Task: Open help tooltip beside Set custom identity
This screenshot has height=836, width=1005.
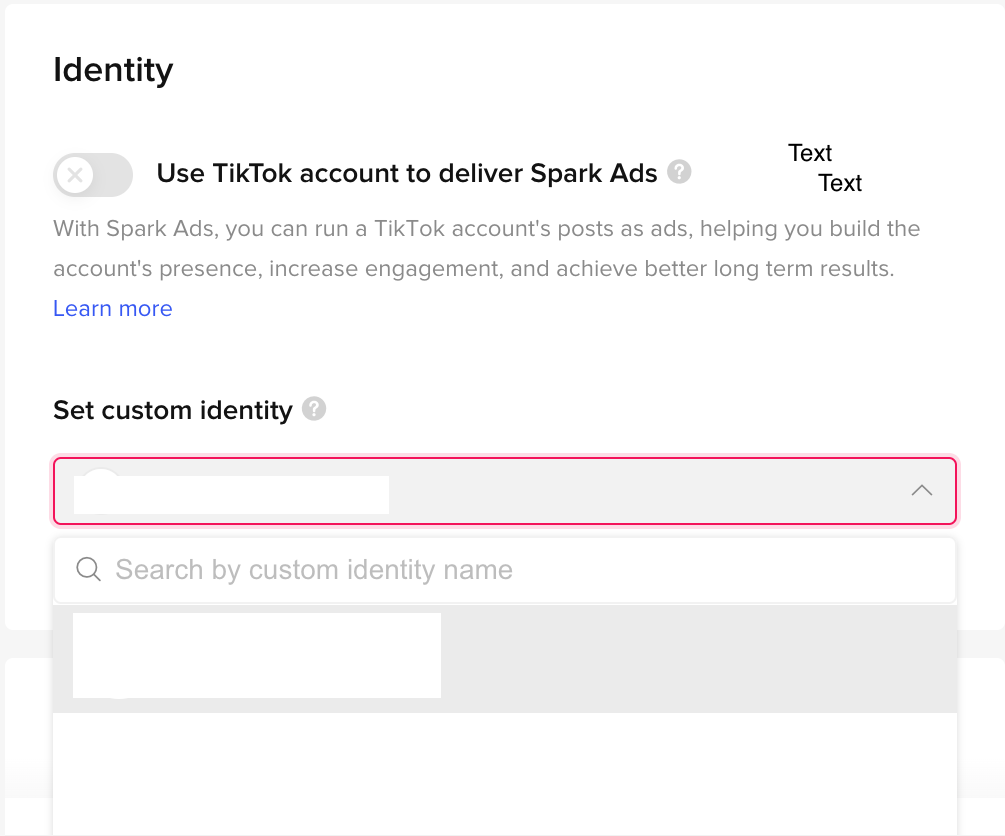Action: 314,409
